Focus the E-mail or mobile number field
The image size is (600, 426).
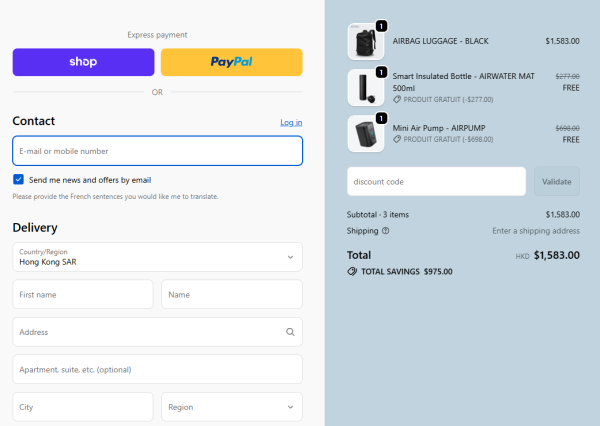pyautogui.click(x=157, y=151)
